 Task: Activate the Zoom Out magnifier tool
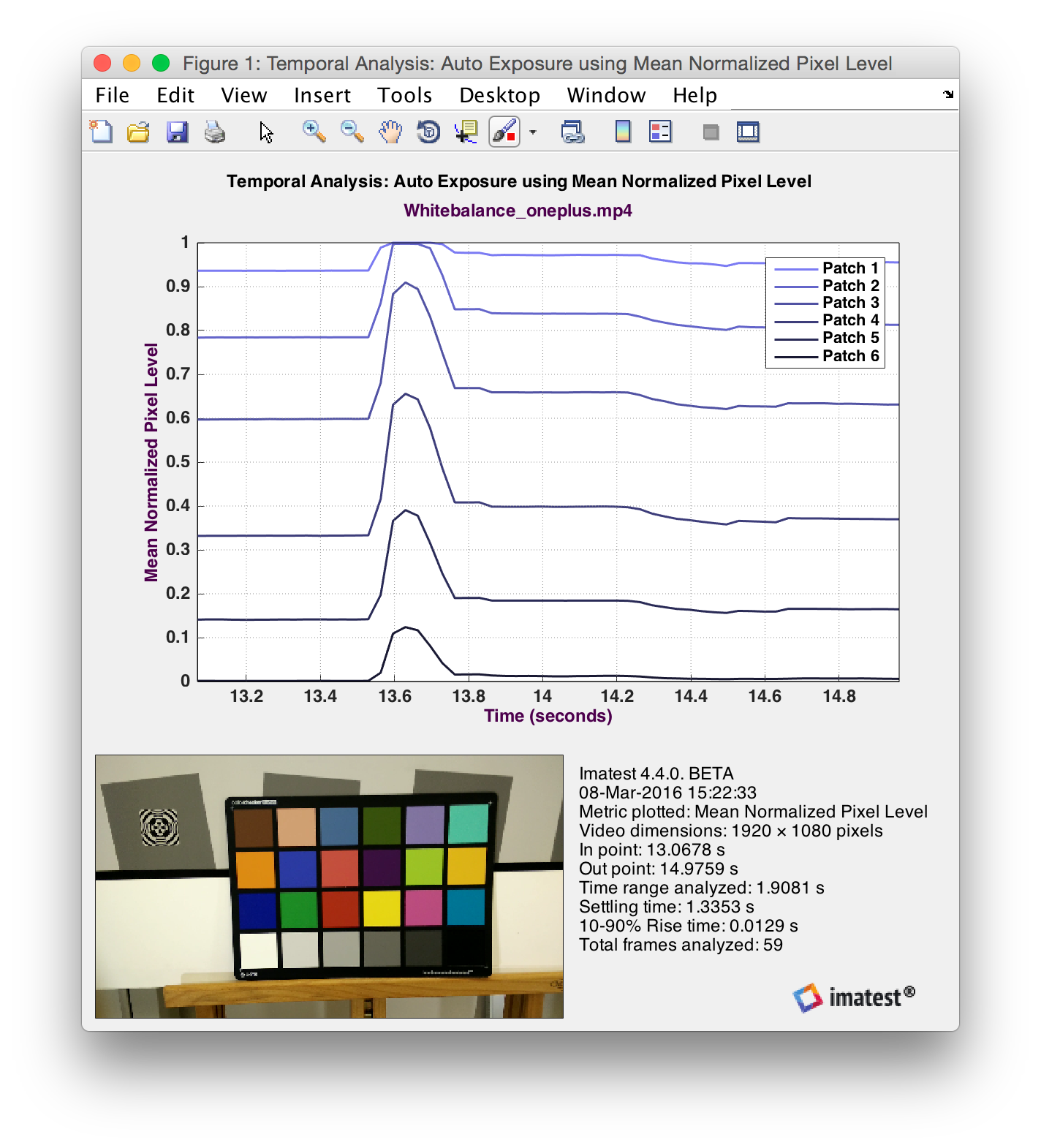click(352, 132)
